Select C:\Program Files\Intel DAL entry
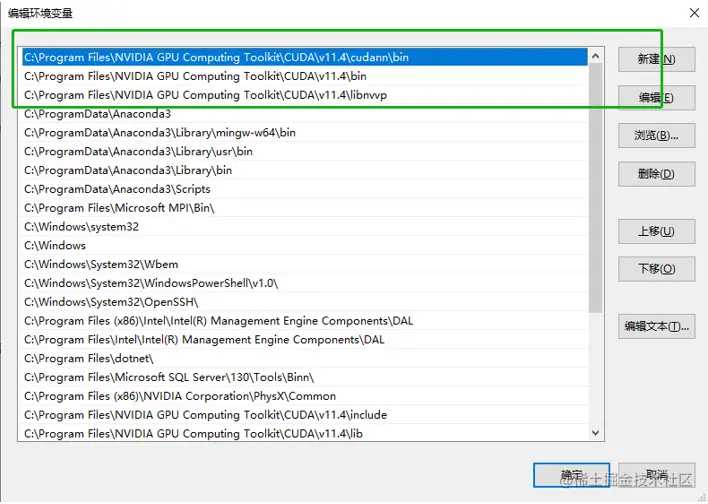The image size is (708, 504). (x=305, y=340)
